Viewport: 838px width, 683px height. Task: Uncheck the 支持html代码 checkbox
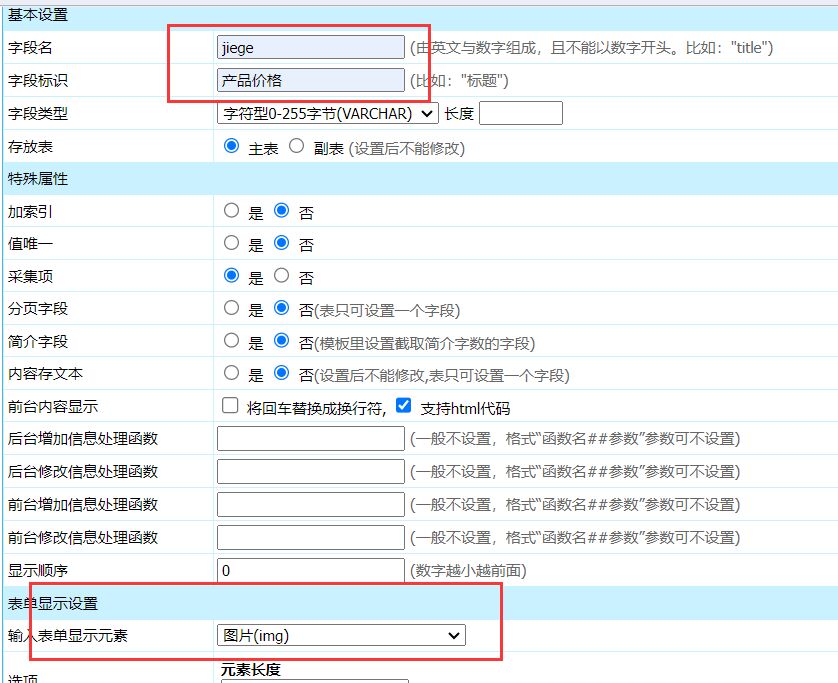coord(404,406)
